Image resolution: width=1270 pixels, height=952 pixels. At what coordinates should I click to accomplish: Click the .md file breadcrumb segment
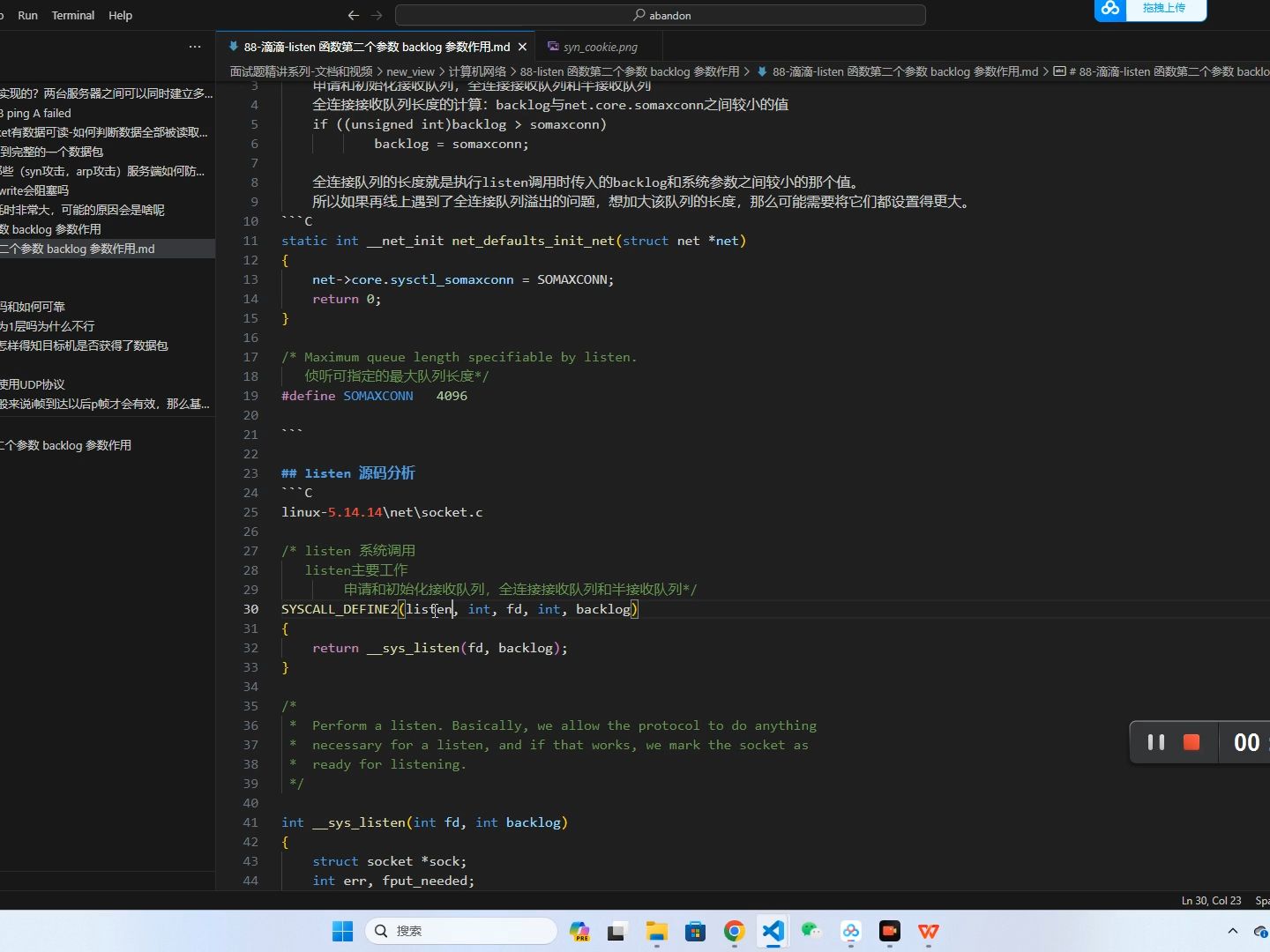tap(897, 71)
